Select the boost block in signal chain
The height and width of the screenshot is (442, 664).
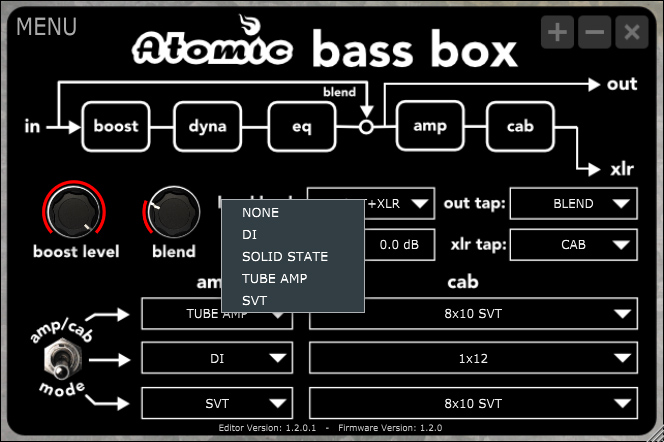(x=116, y=126)
